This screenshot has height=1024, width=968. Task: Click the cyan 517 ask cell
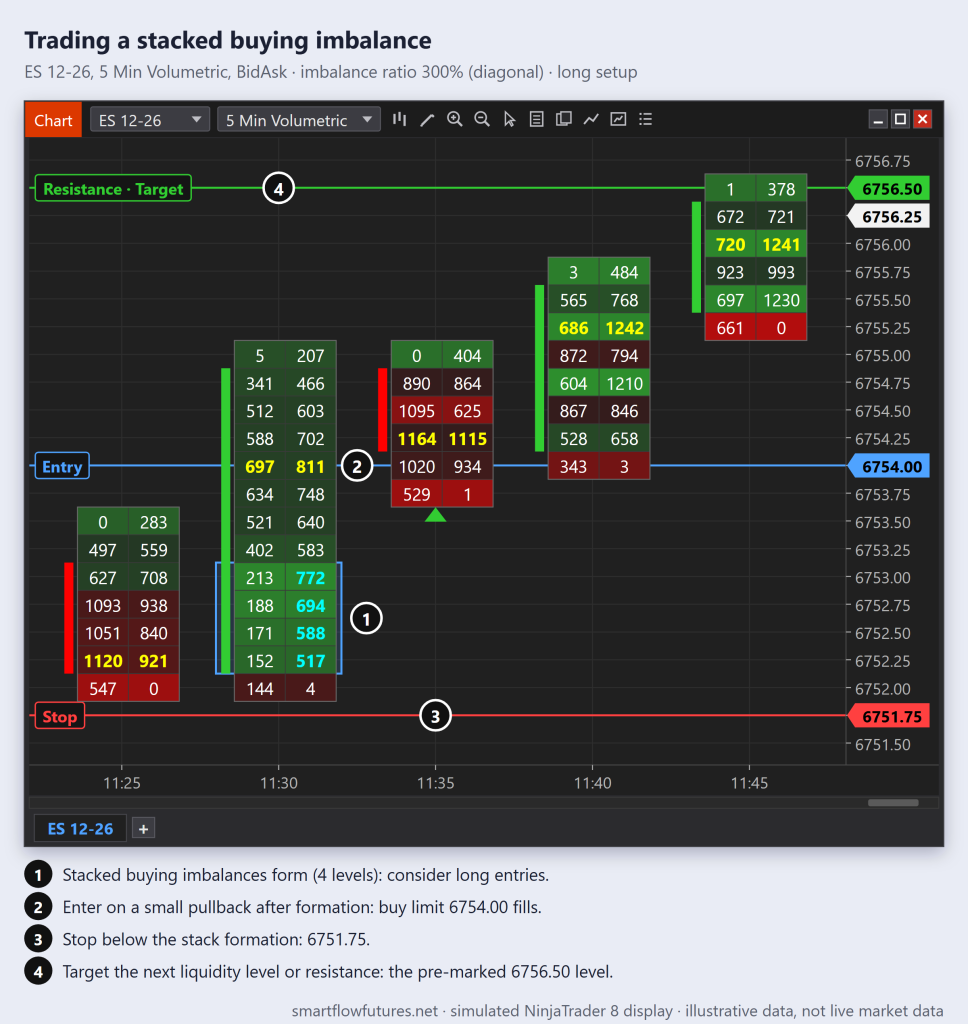[x=311, y=662]
